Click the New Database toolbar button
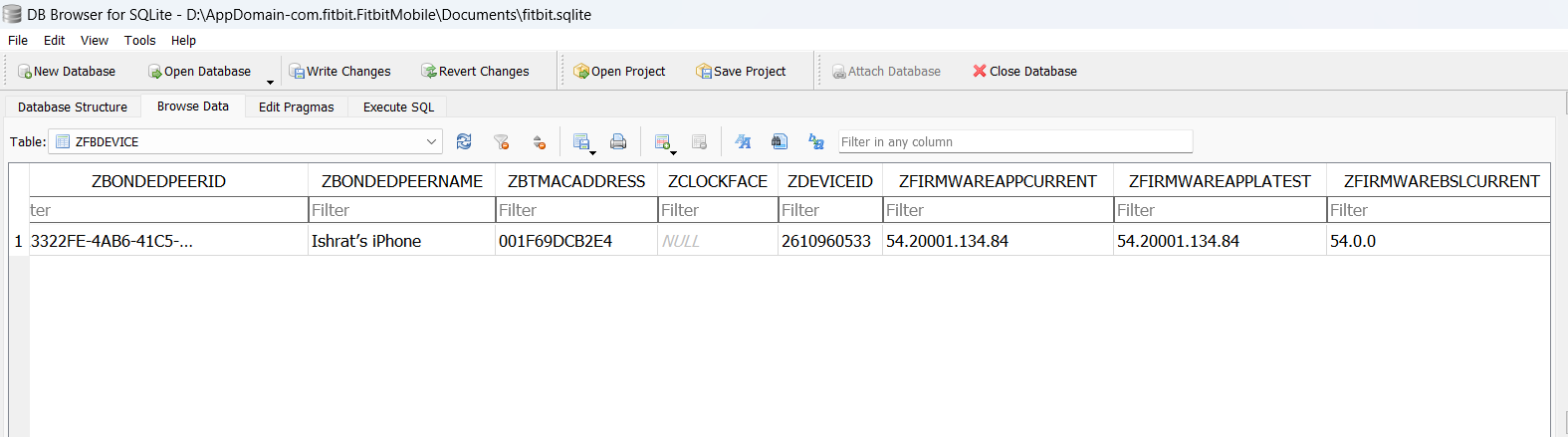1568x437 pixels. click(x=67, y=72)
